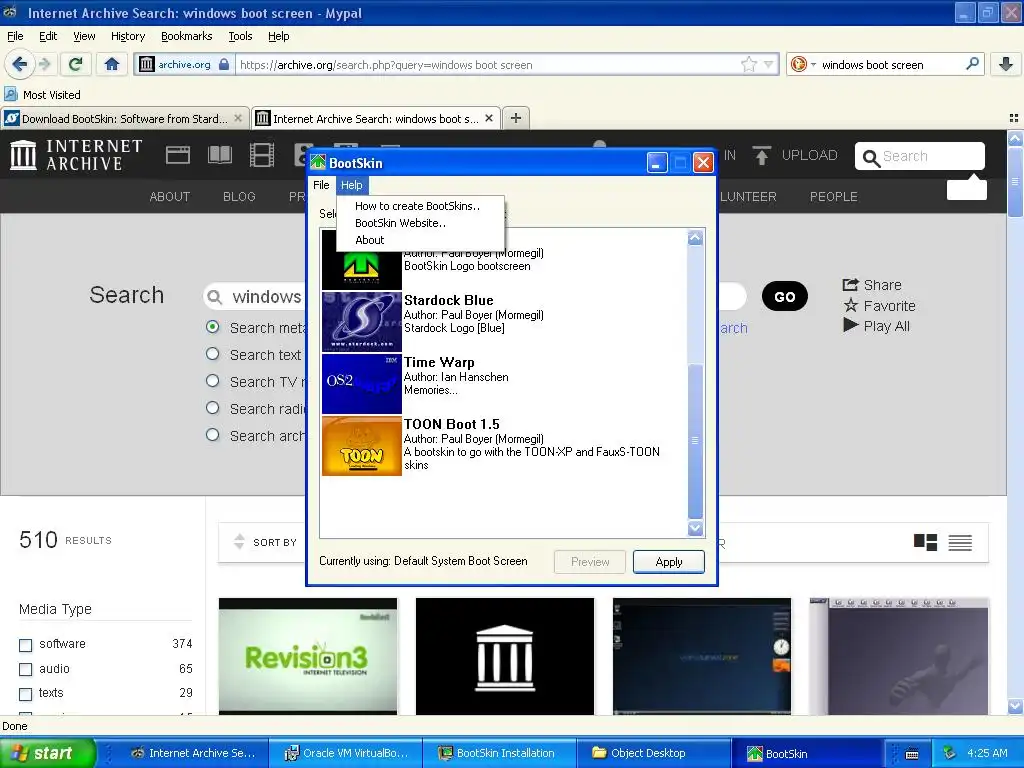Click the BootSkin title bar app icon

tap(318, 162)
